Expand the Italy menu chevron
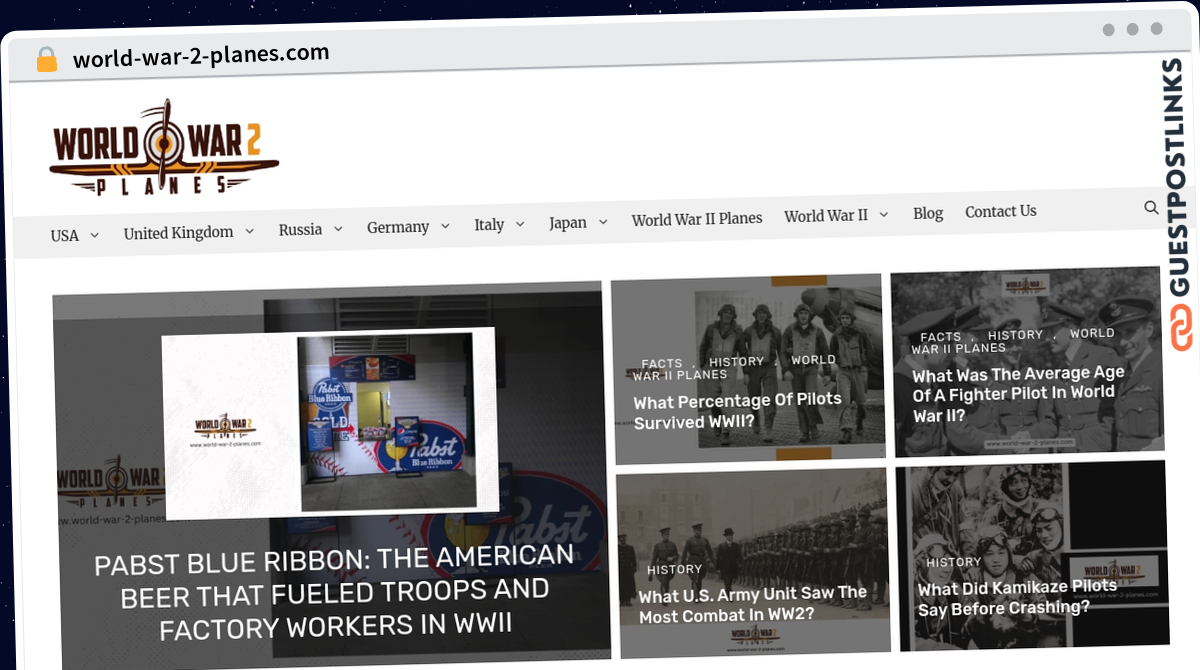 [x=520, y=224]
